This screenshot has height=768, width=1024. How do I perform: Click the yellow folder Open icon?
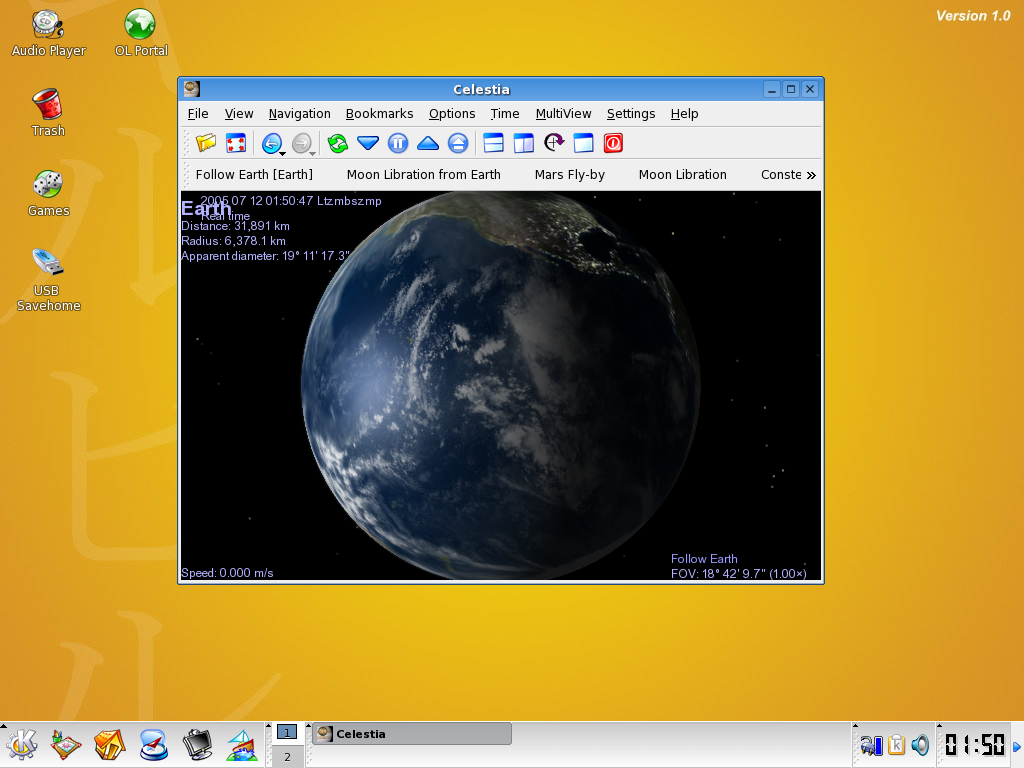pos(206,143)
